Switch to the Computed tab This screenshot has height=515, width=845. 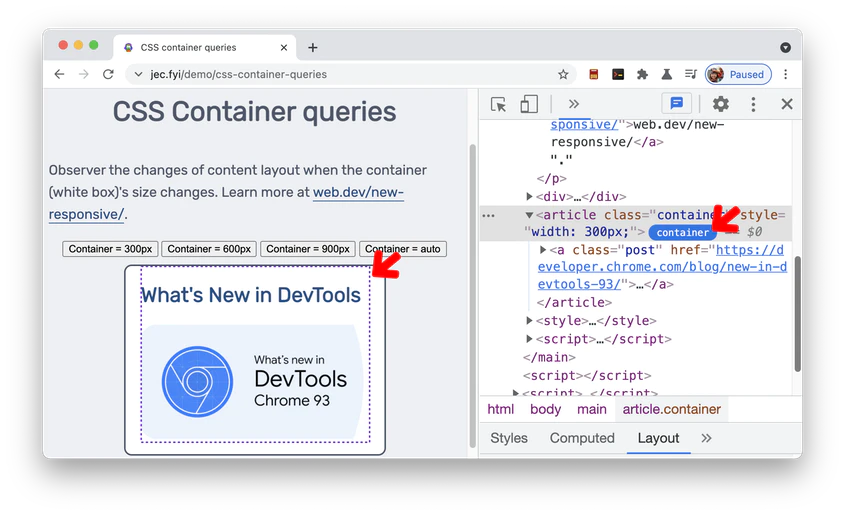point(582,438)
